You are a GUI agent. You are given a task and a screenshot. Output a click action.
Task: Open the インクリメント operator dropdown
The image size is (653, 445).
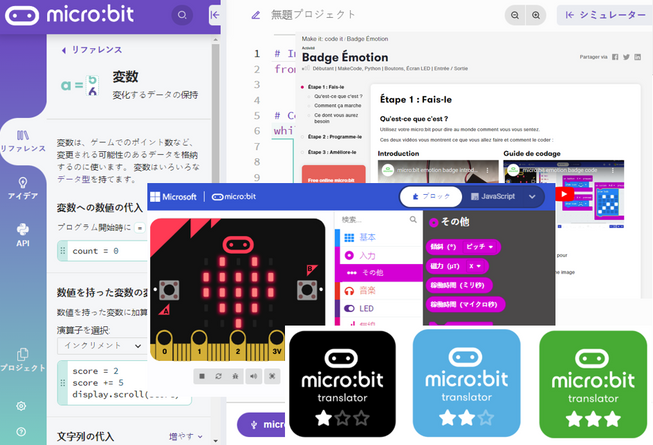coord(102,346)
